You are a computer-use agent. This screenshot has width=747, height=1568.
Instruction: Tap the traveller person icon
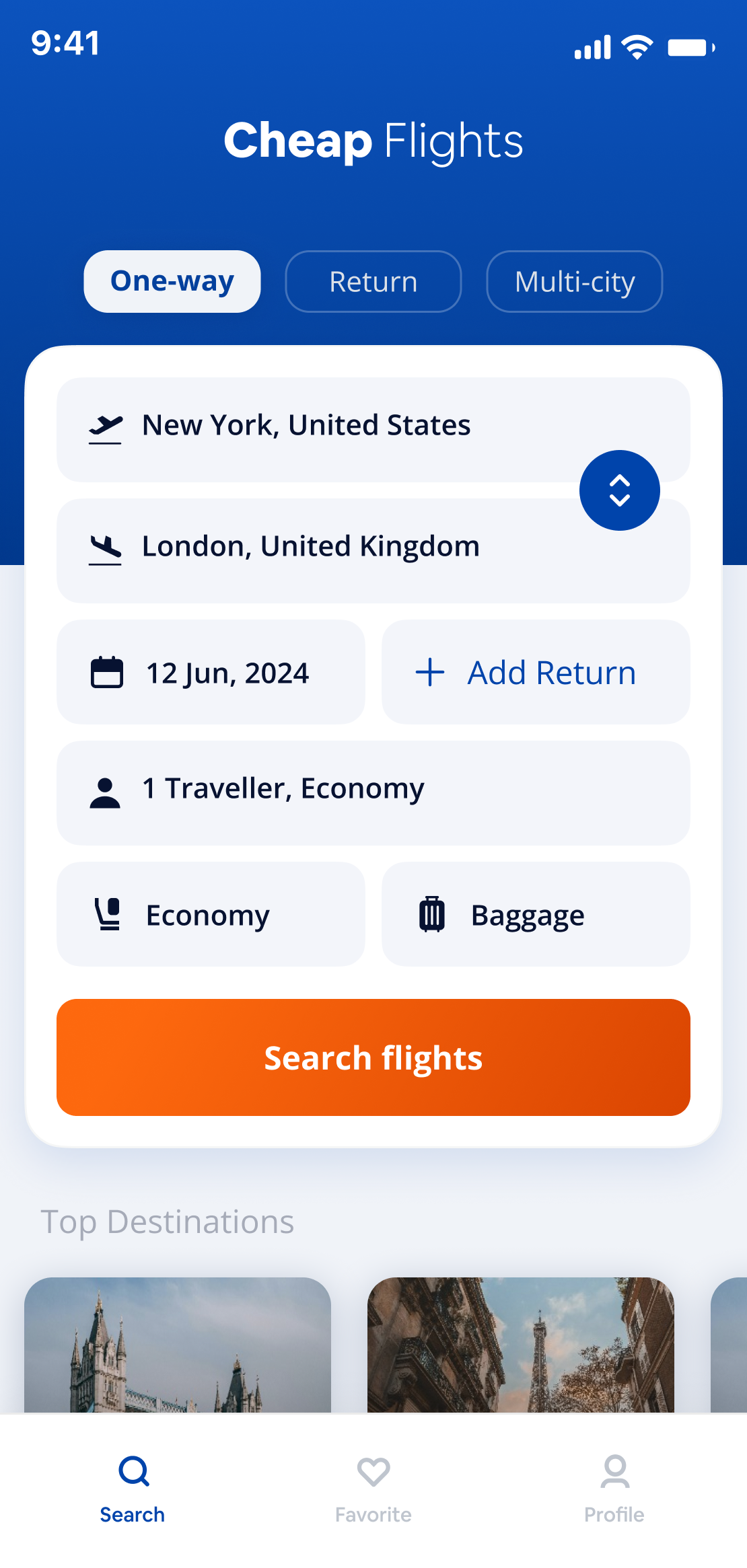105,792
